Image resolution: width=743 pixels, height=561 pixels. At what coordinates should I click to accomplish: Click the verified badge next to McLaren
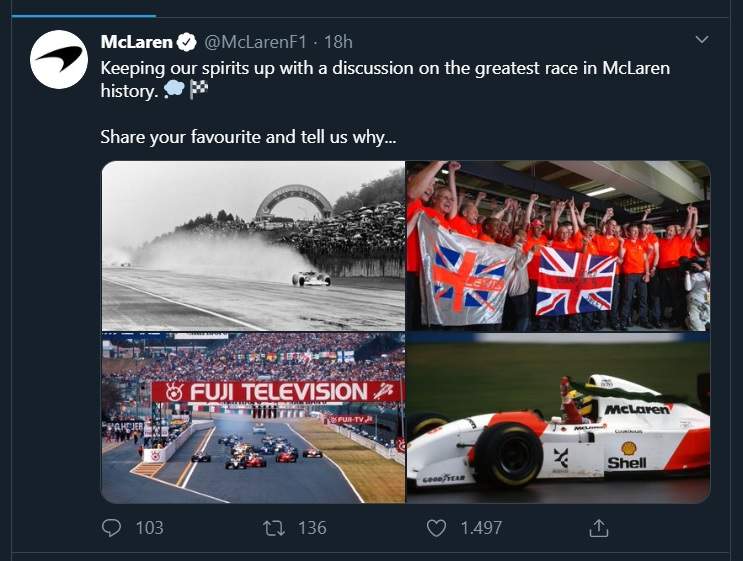click(x=187, y=42)
